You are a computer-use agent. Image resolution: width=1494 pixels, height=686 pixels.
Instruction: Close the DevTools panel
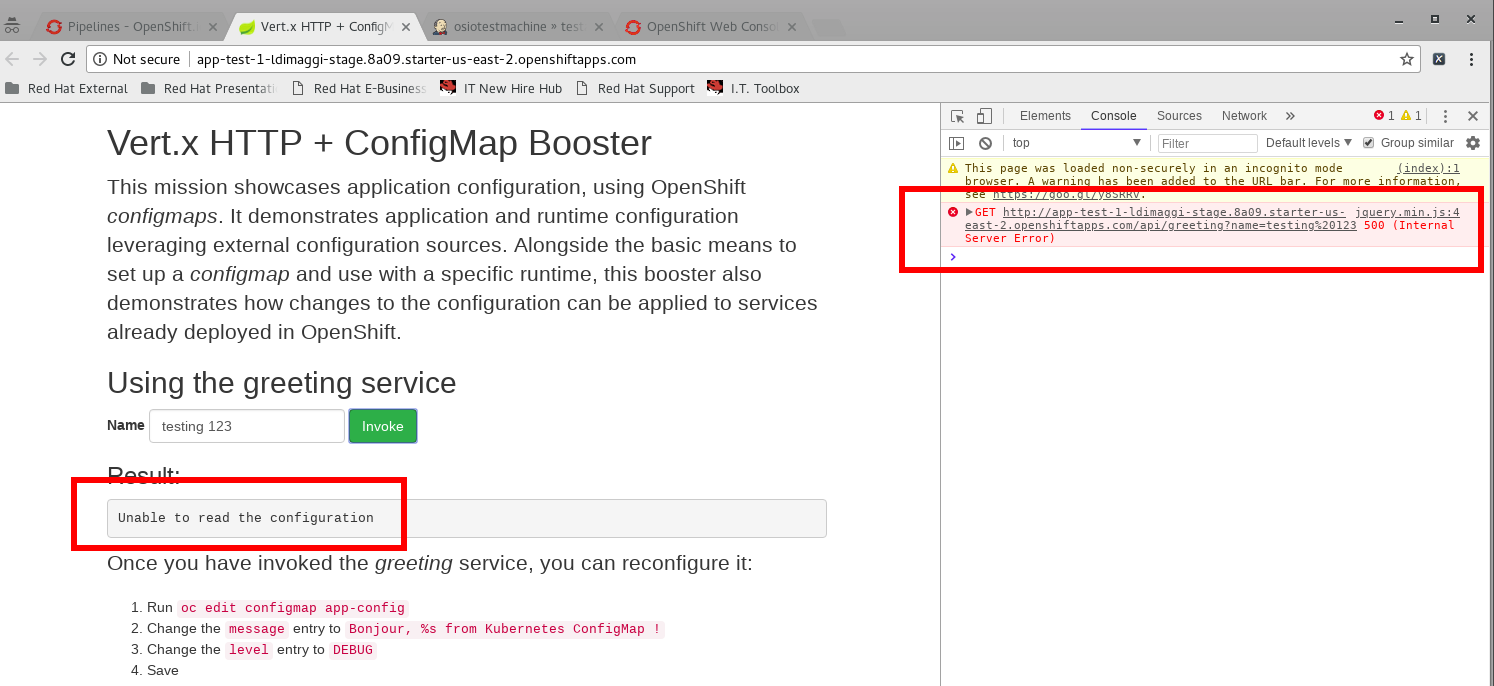click(1473, 116)
